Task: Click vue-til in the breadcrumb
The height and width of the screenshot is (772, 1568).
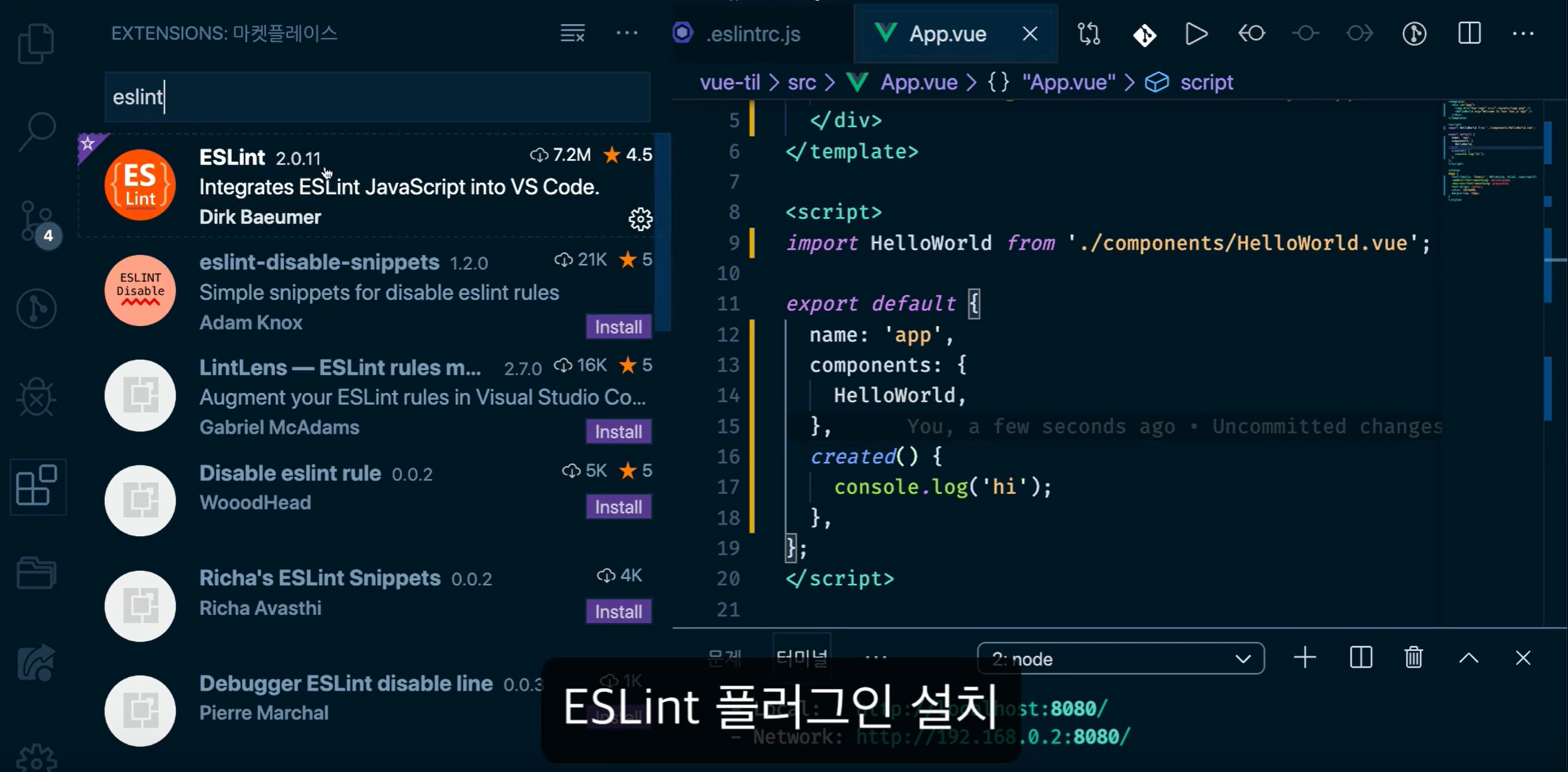Action: click(730, 82)
